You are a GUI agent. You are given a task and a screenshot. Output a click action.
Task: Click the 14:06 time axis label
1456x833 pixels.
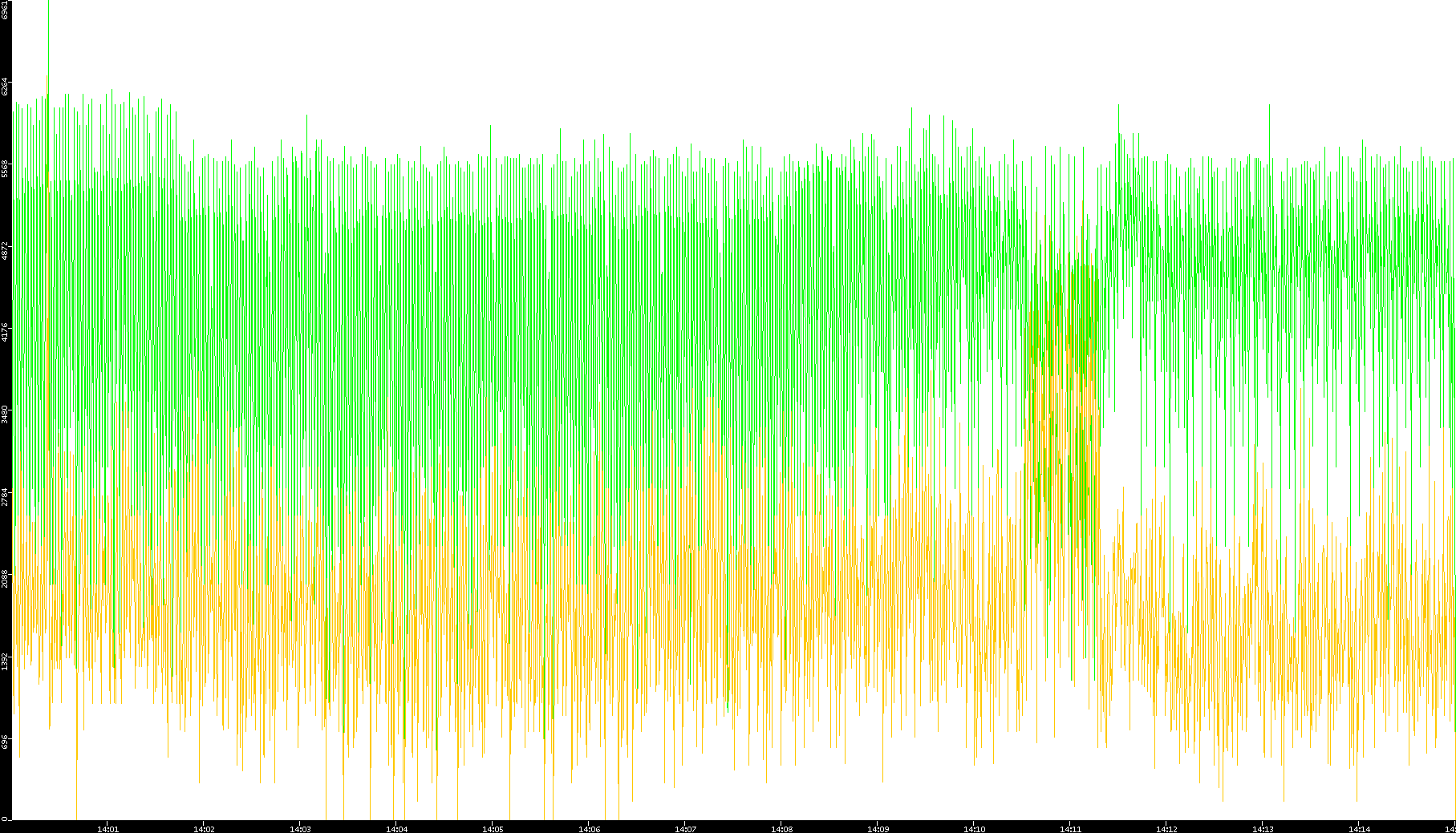click(589, 828)
